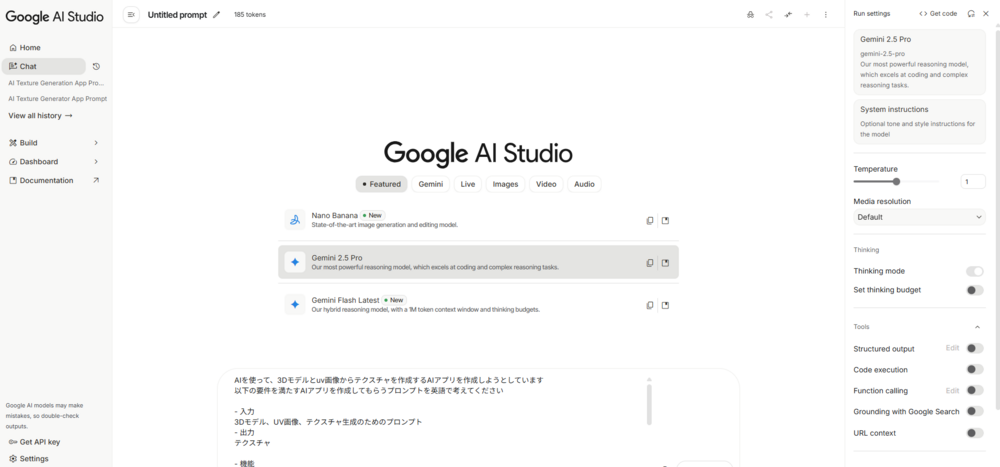Click the edit pencil beside Untitled prompt

click(217, 14)
